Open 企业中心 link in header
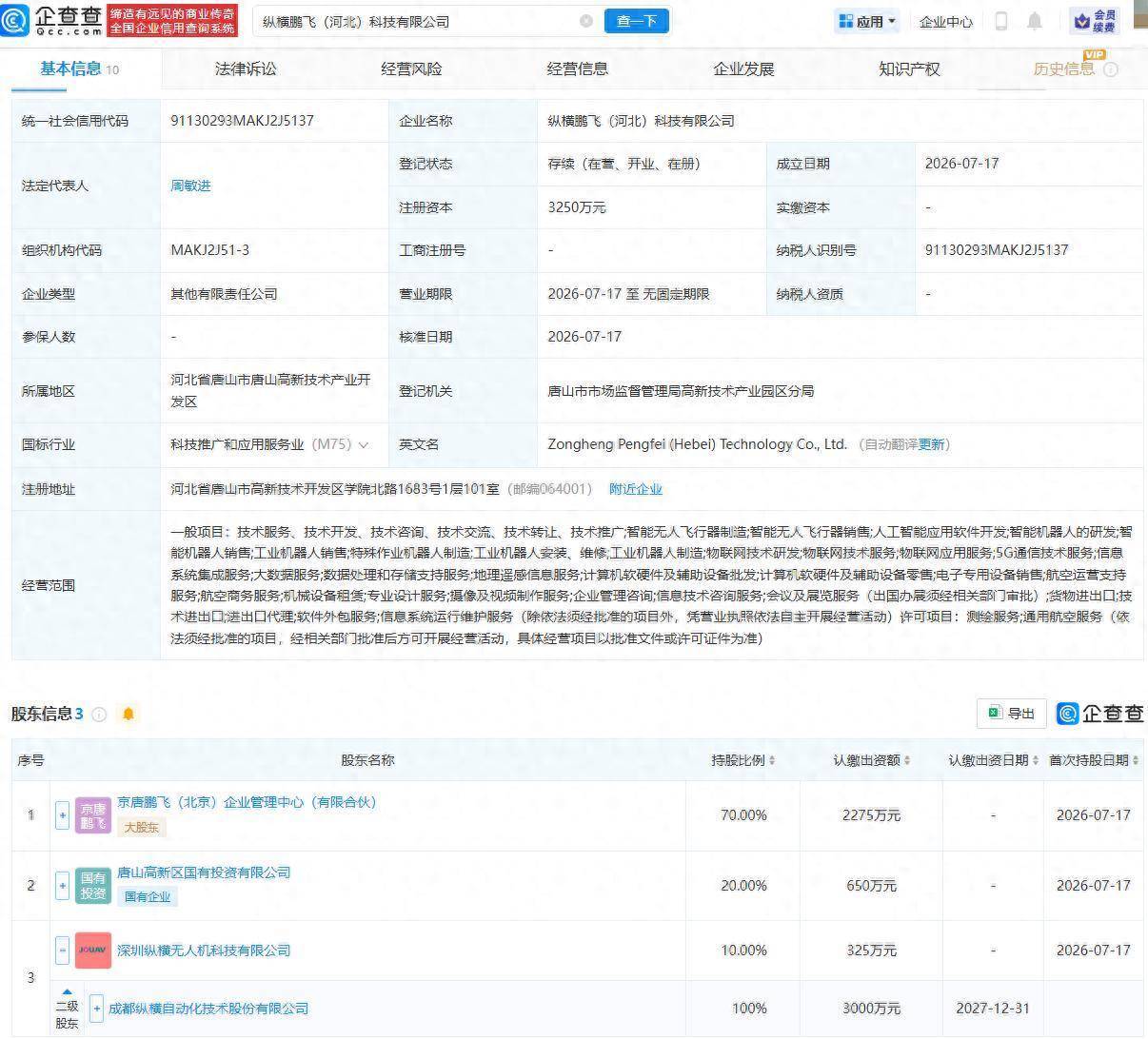Viewport: 1148px width, 1039px height. pos(945,21)
